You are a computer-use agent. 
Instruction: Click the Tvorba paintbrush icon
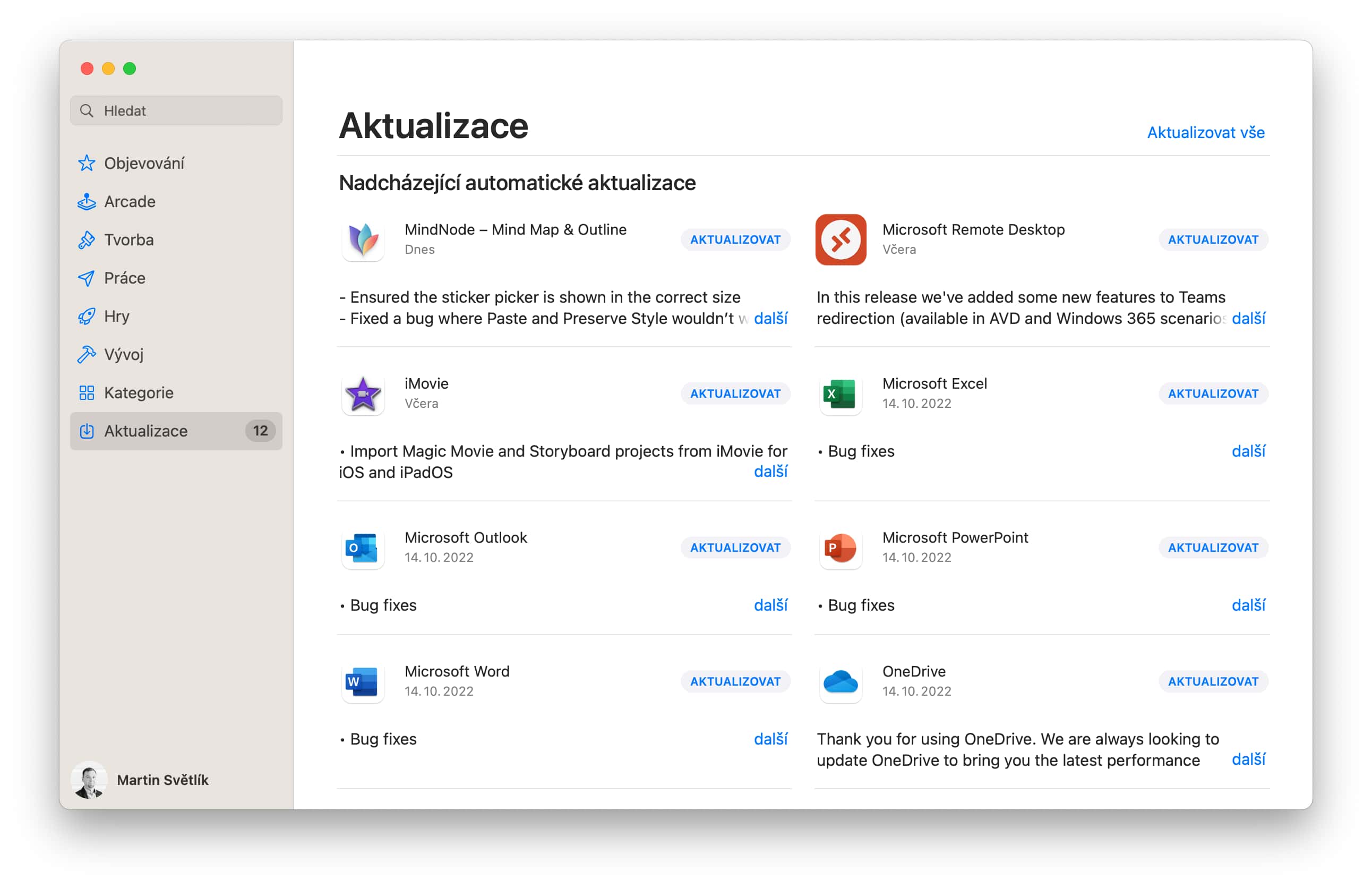87,240
